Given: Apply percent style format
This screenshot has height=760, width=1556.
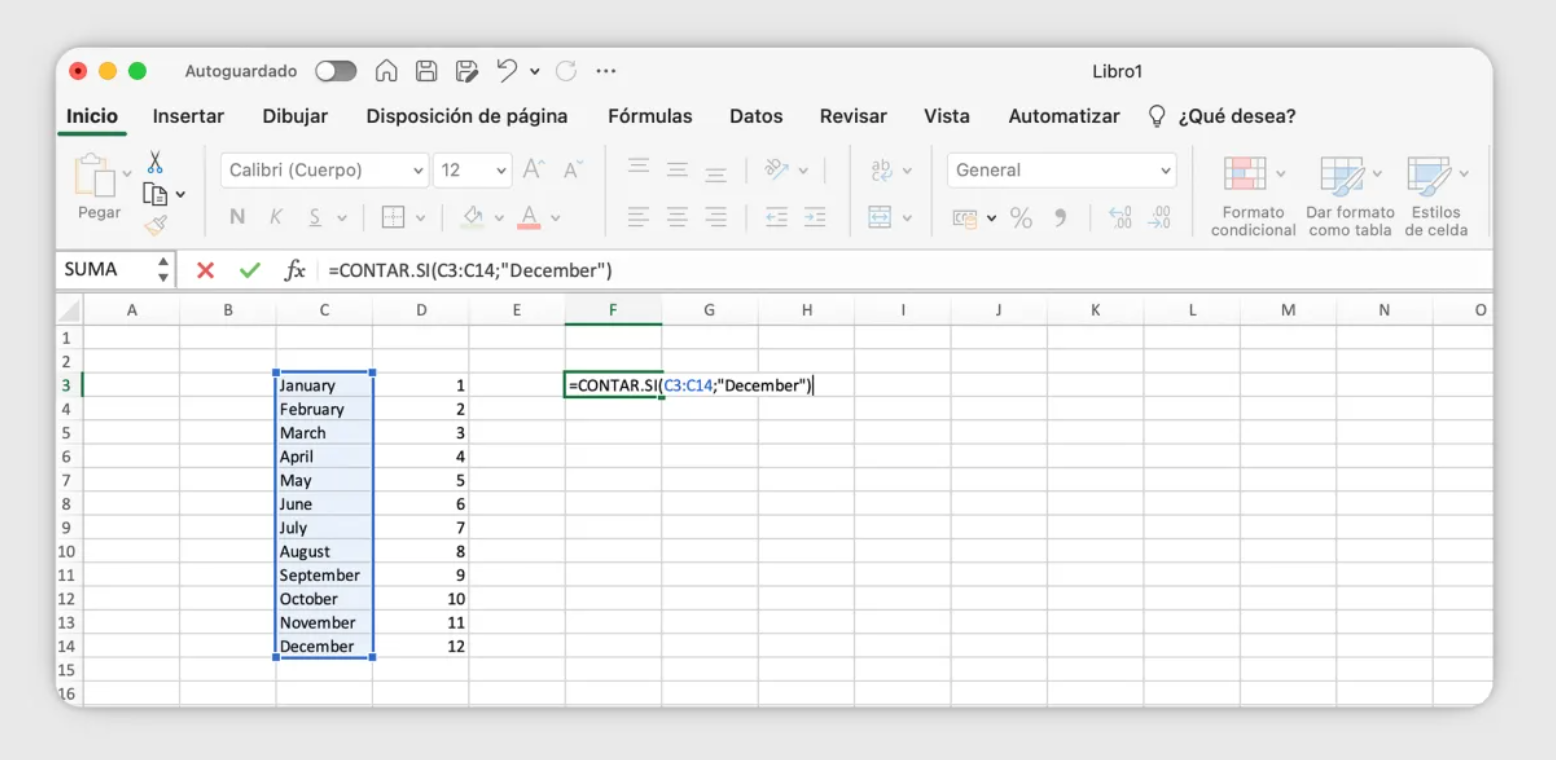Looking at the screenshot, I should point(1021,218).
